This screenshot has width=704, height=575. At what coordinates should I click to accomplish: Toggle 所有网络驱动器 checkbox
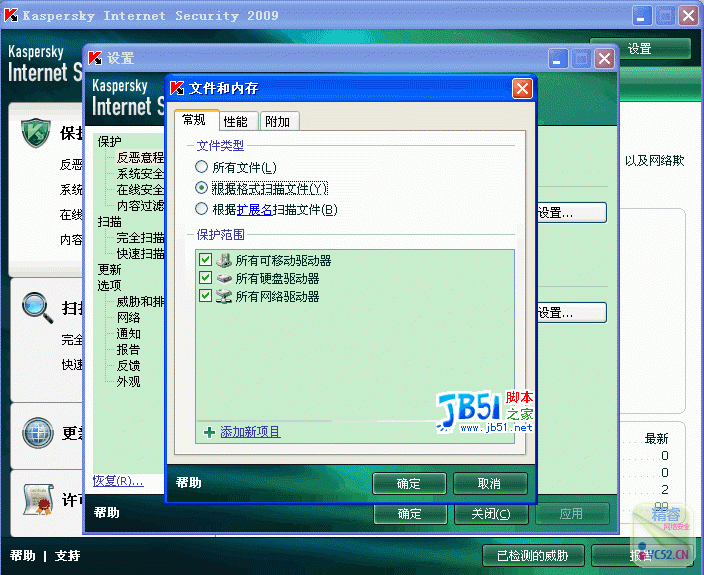(x=205, y=295)
